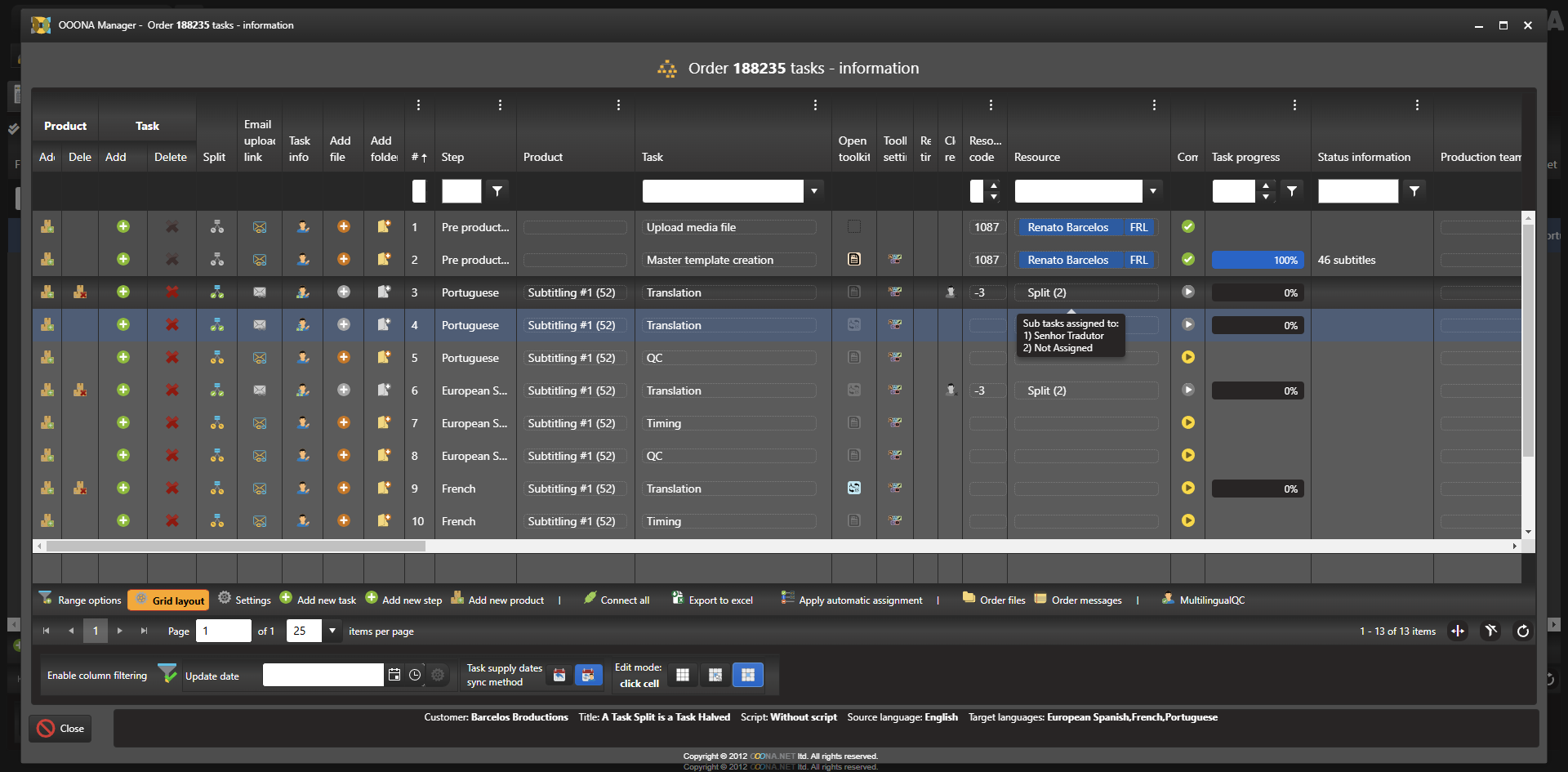Click the Master template creation 100% progress bar

tap(1257, 260)
